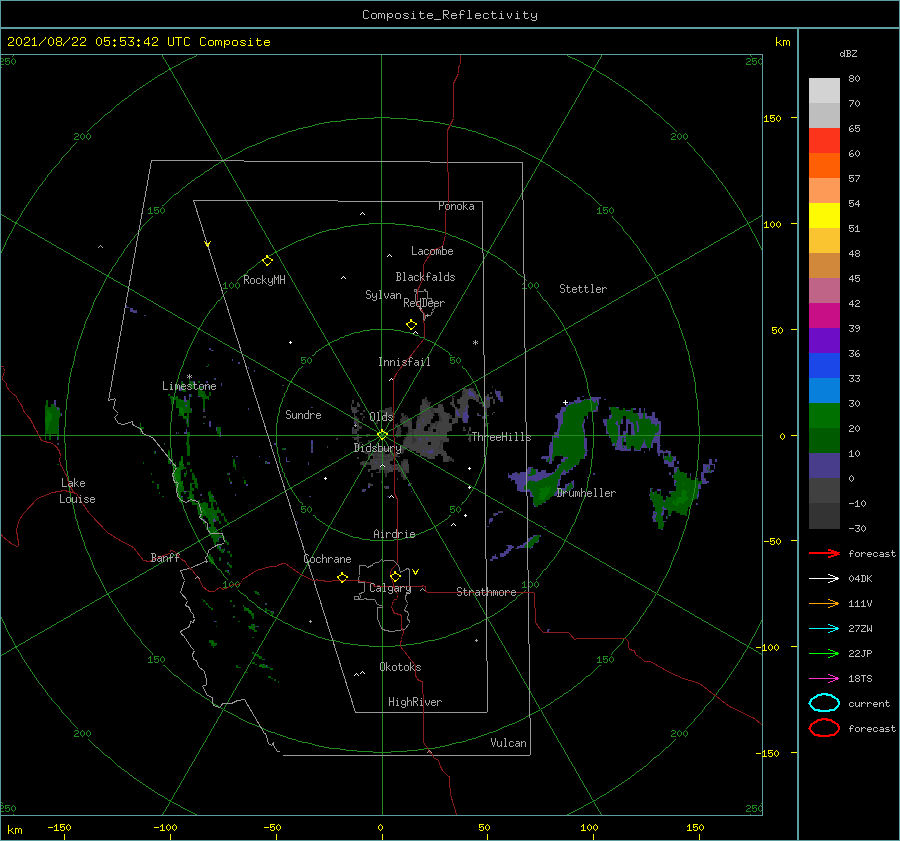Click the yellow diamond marker below RedDeer
900x841 pixels.
(411, 325)
